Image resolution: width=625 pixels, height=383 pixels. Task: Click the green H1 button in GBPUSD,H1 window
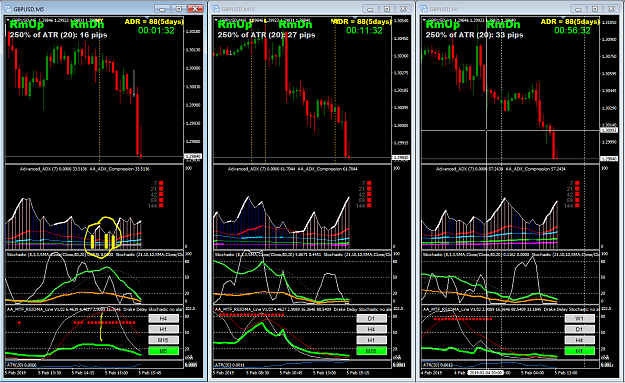[x=580, y=351]
